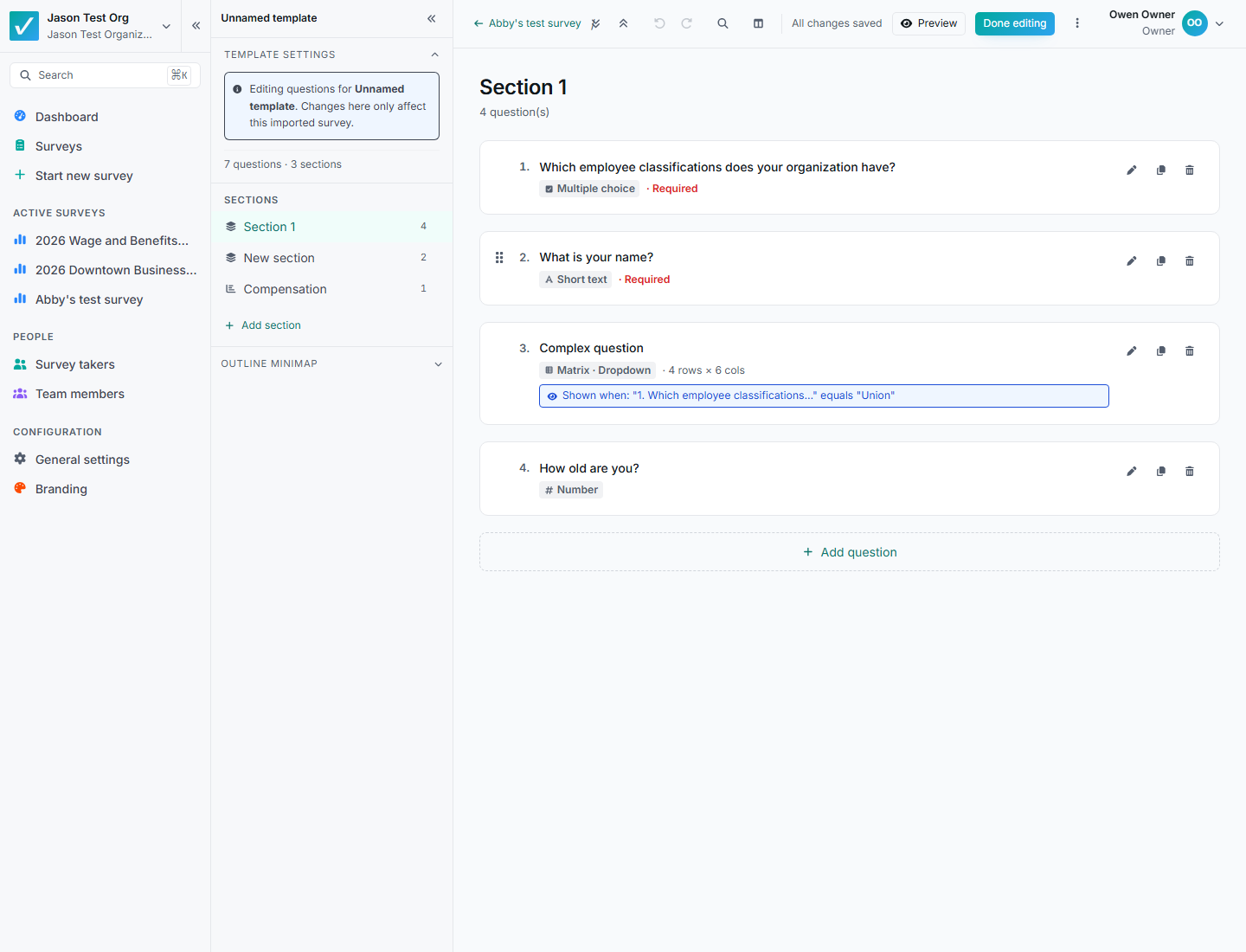The width and height of the screenshot is (1246, 952).
Task: Click the '7 questions · 3 sections' summary
Action: (283, 164)
